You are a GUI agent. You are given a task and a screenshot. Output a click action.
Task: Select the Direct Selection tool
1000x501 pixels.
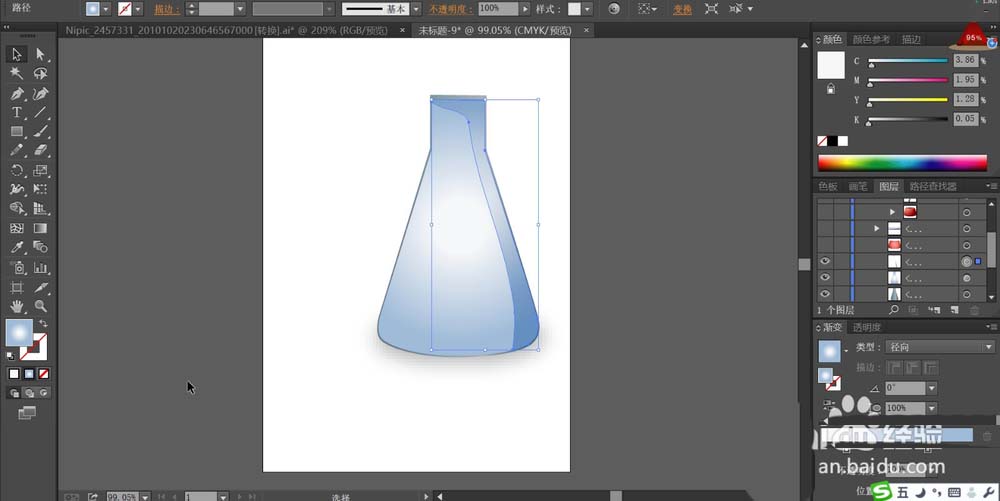(x=41, y=55)
